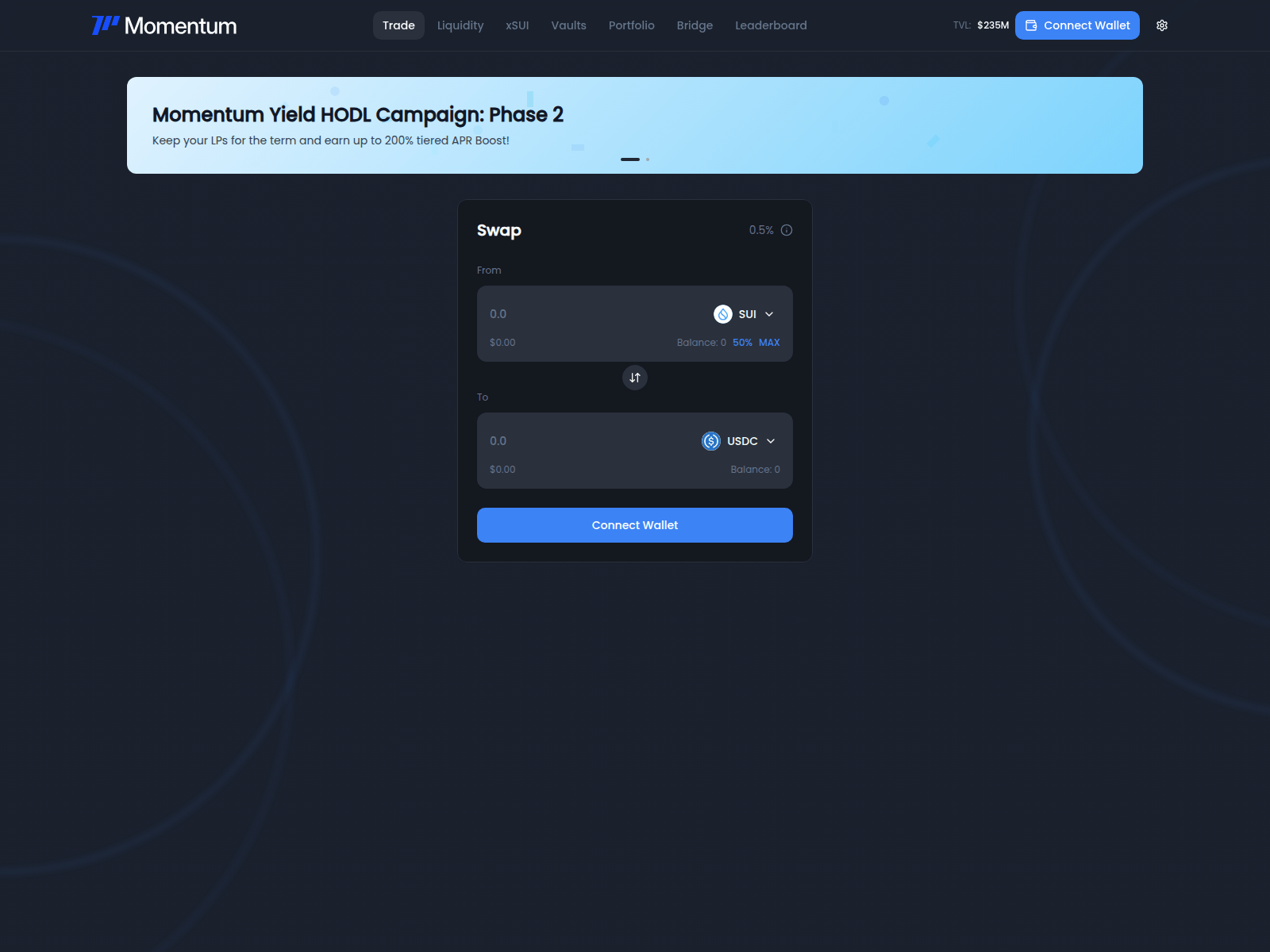The height and width of the screenshot is (952, 1270).
Task: Open the Leaderboard tab
Action: 771,25
